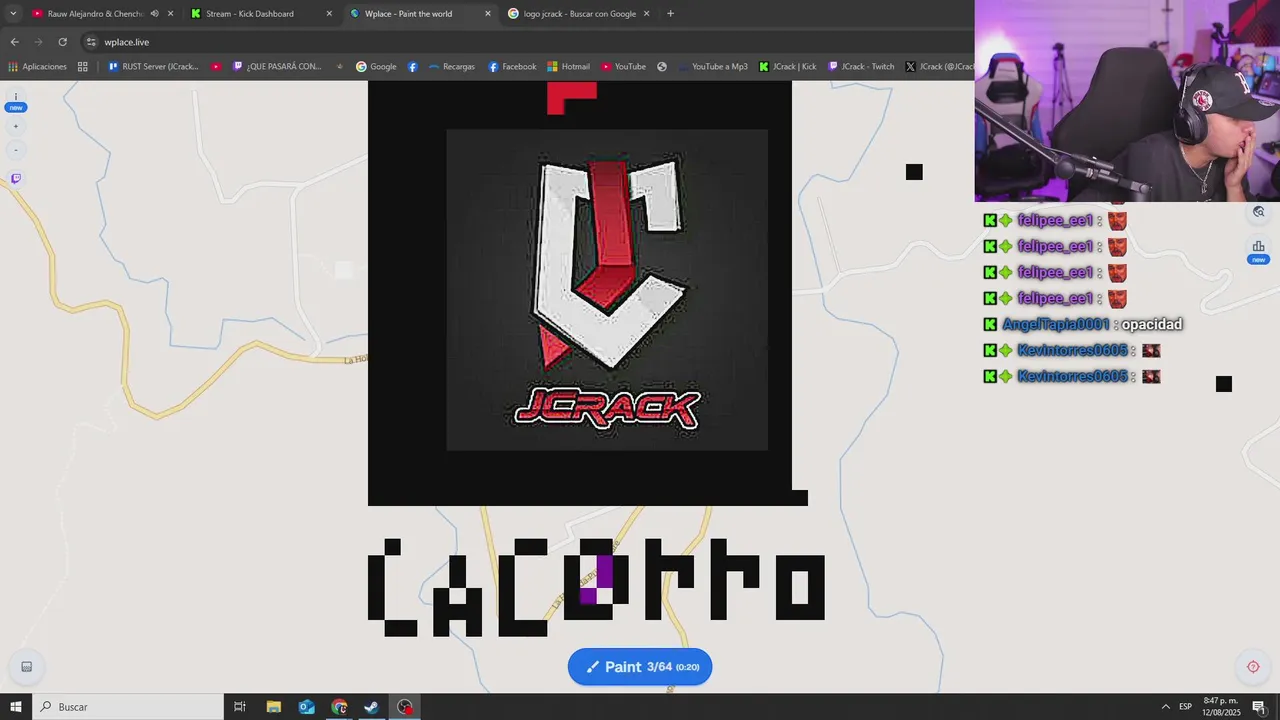Open Facebook icon-only bookmark before Recargas
The height and width of the screenshot is (720, 1280).
click(413, 67)
